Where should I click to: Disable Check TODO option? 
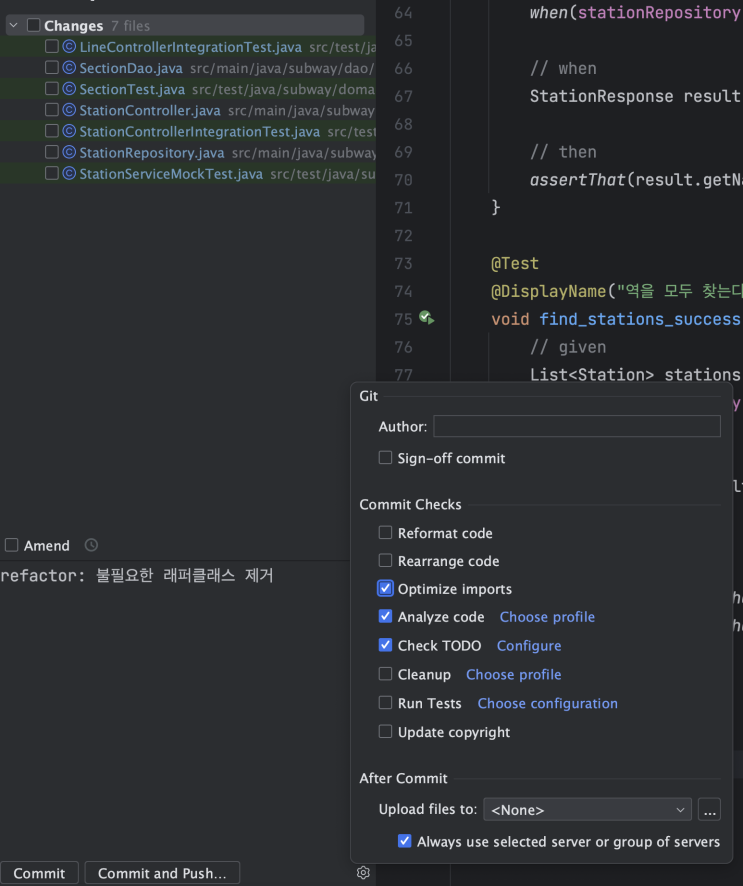pos(385,645)
